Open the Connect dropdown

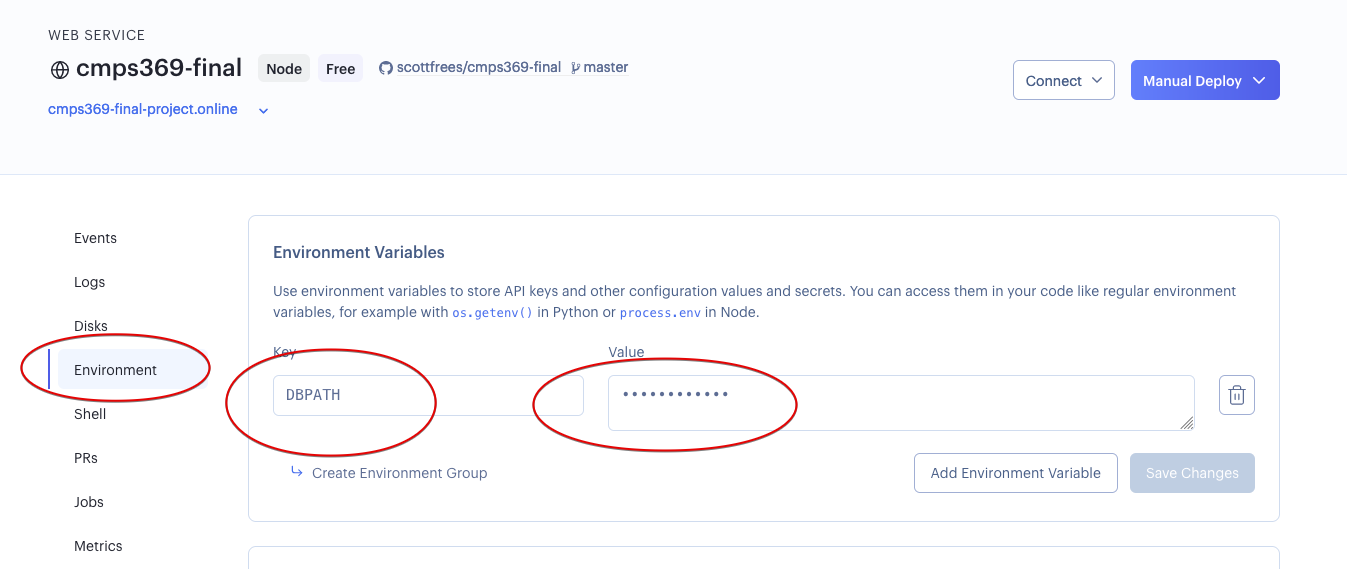(x=1063, y=81)
